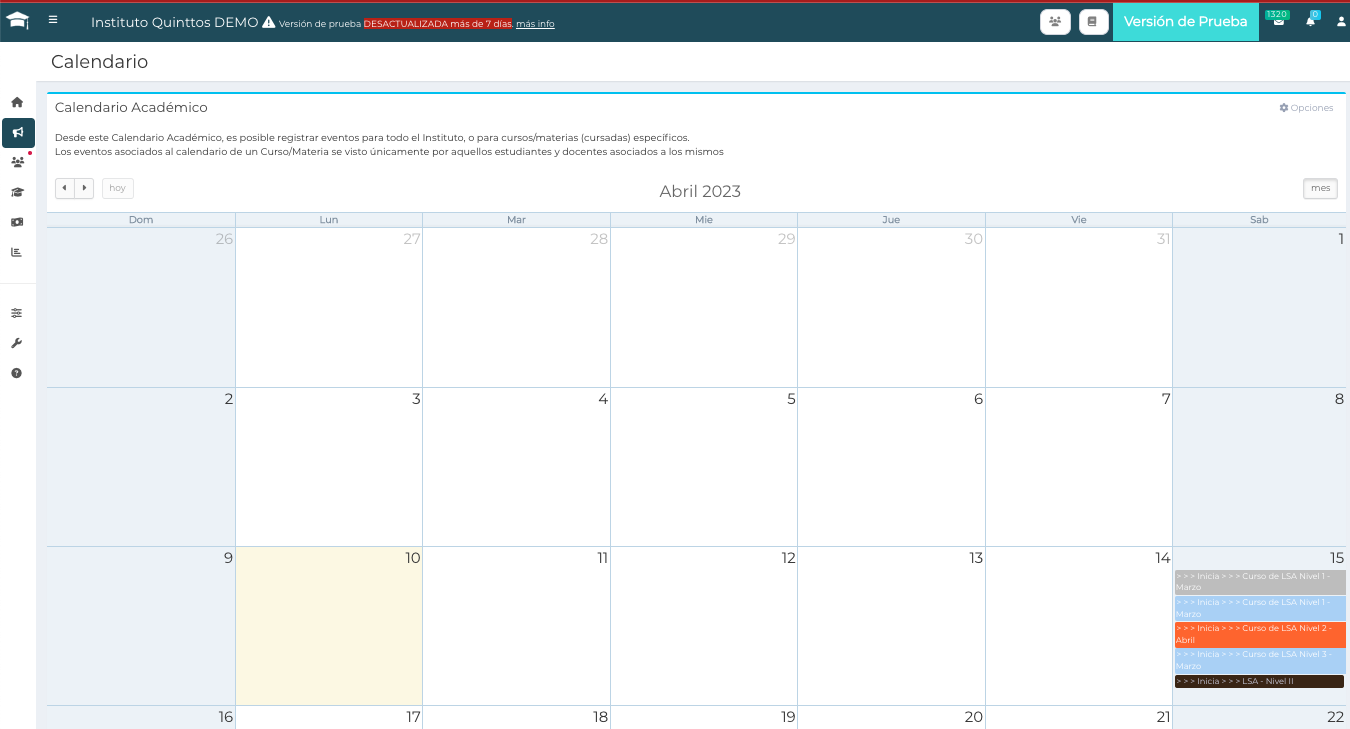Go to previous month with left arrow
The height and width of the screenshot is (729, 1350).
click(65, 188)
